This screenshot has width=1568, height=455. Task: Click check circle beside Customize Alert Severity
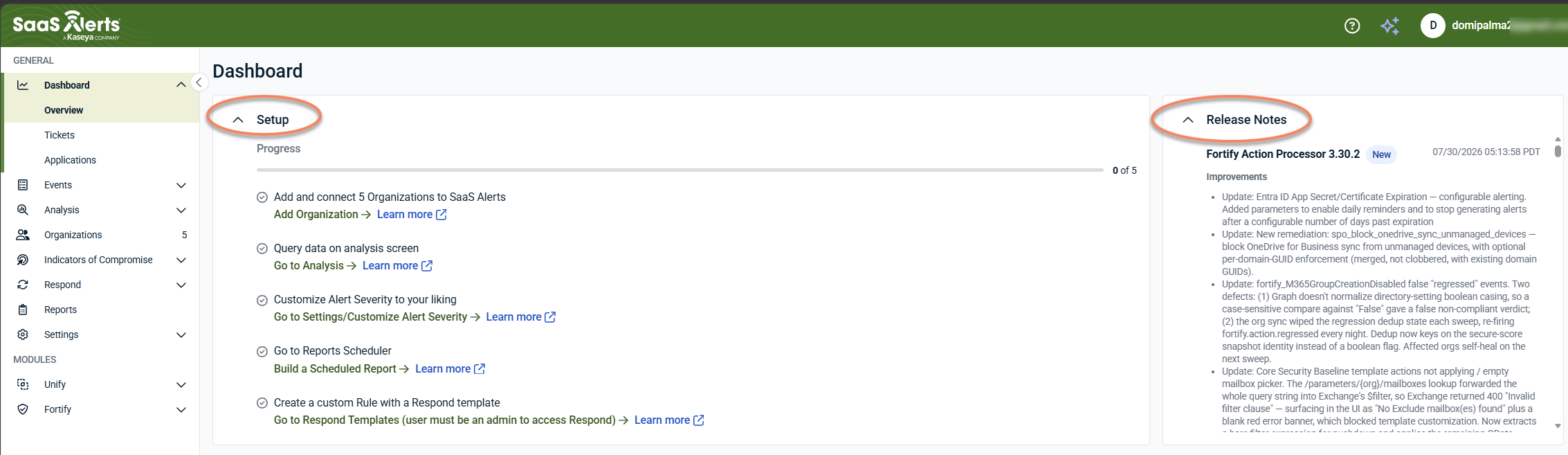click(262, 300)
